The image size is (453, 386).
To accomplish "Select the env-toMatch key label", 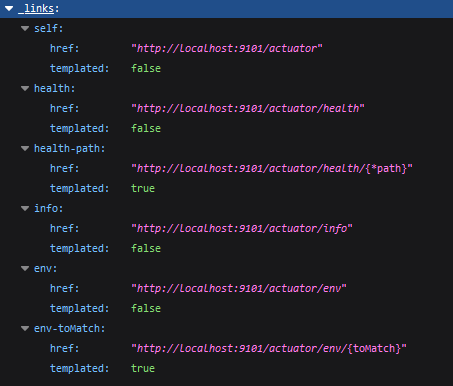I will click(x=67, y=329).
